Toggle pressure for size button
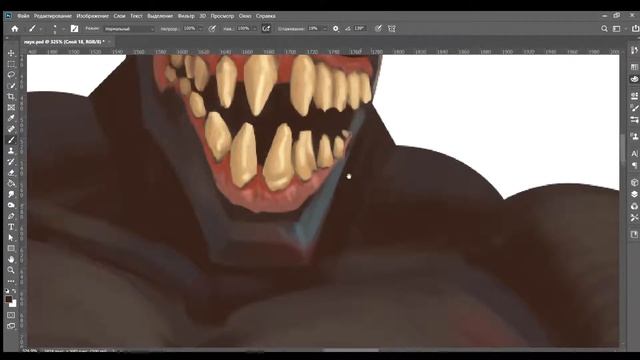 tap(378, 29)
